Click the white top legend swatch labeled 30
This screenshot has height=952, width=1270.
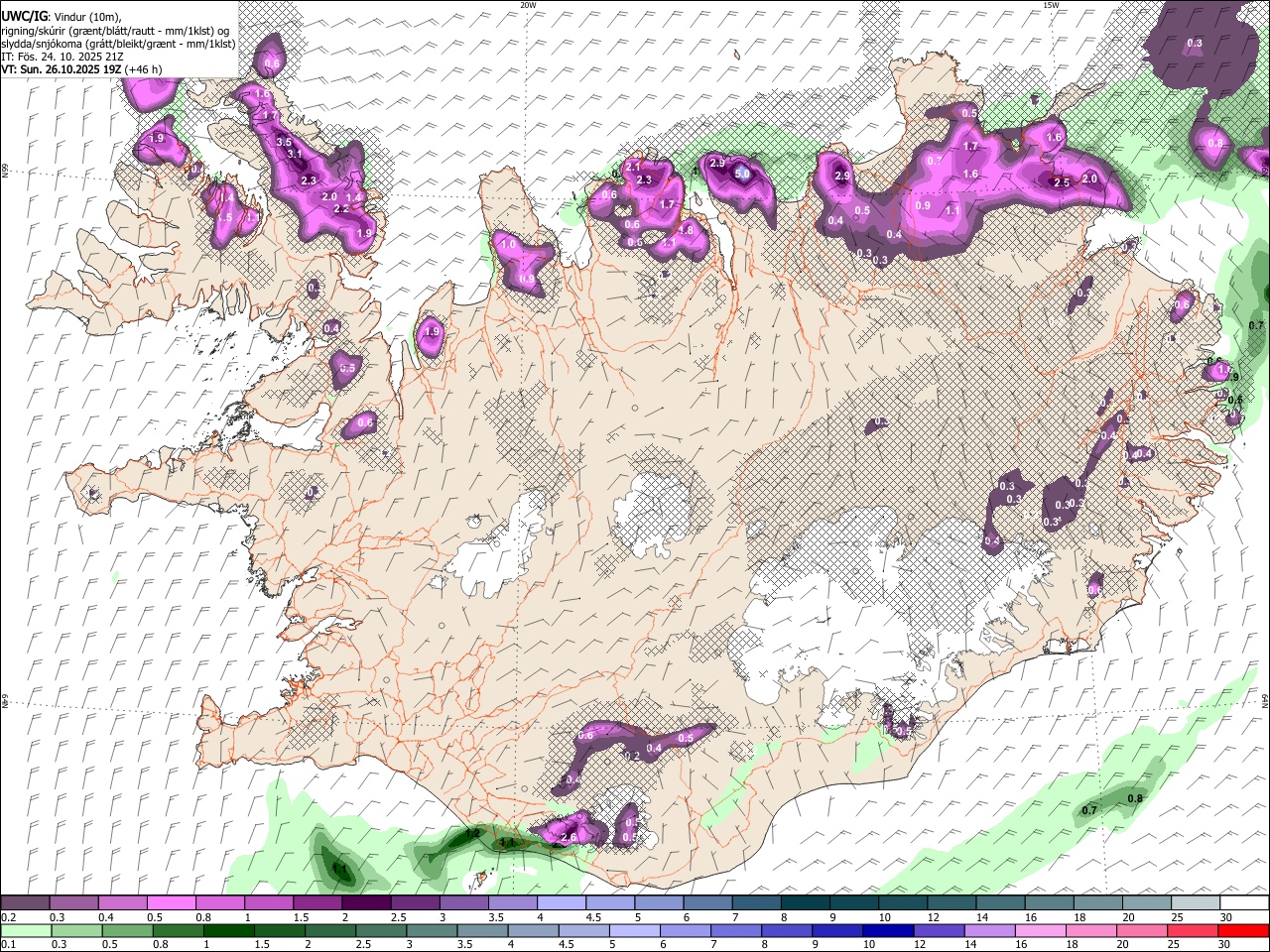[1245, 903]
